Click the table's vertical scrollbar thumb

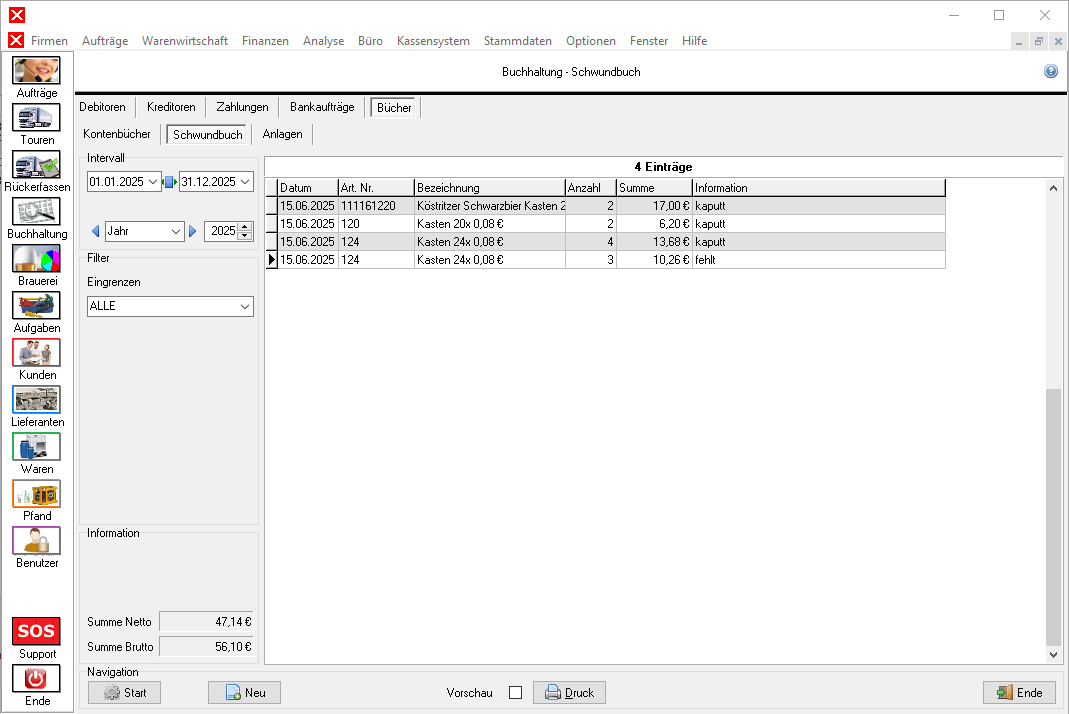1053,515
